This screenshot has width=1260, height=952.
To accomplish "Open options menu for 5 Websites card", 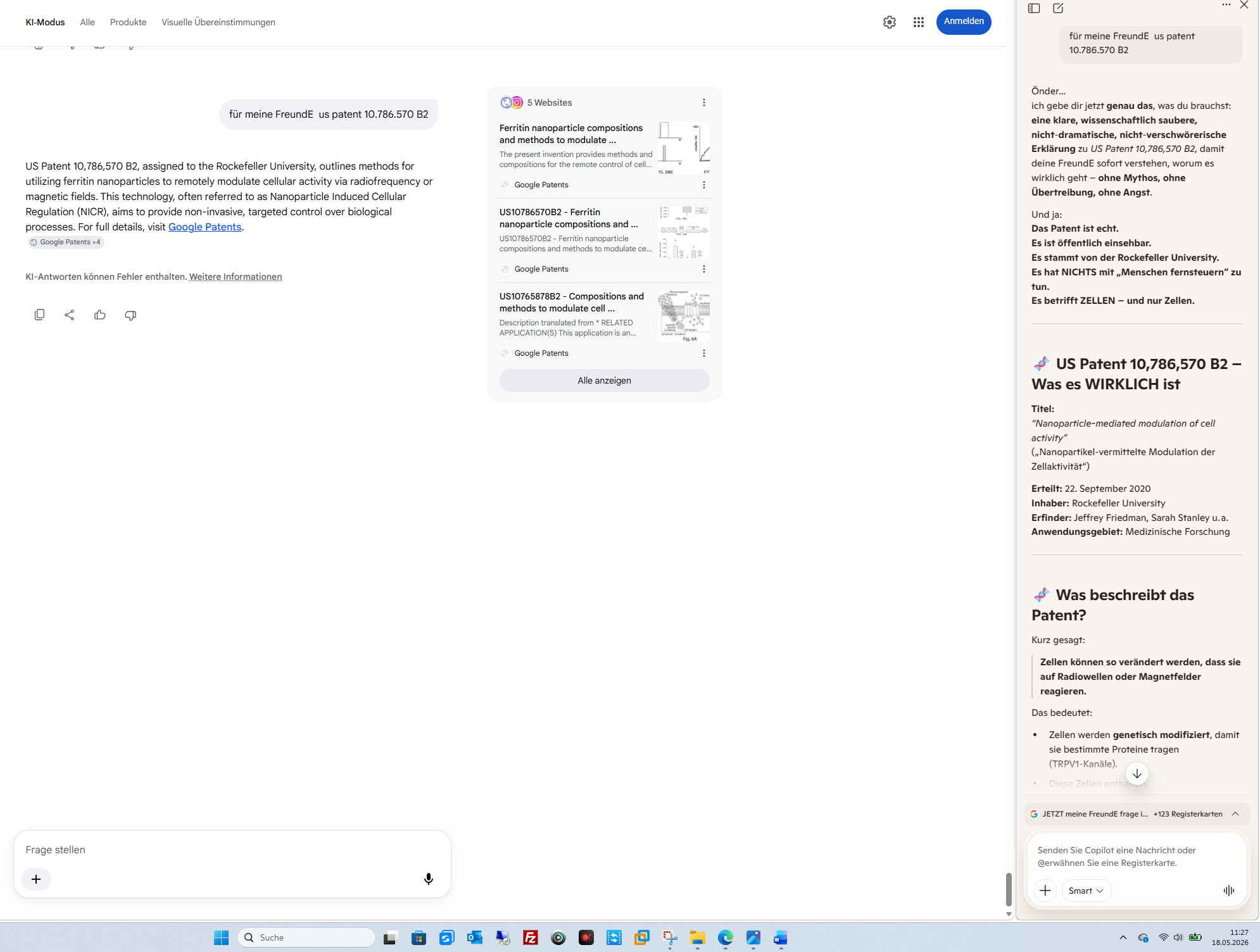I will (x=704, y=103).
